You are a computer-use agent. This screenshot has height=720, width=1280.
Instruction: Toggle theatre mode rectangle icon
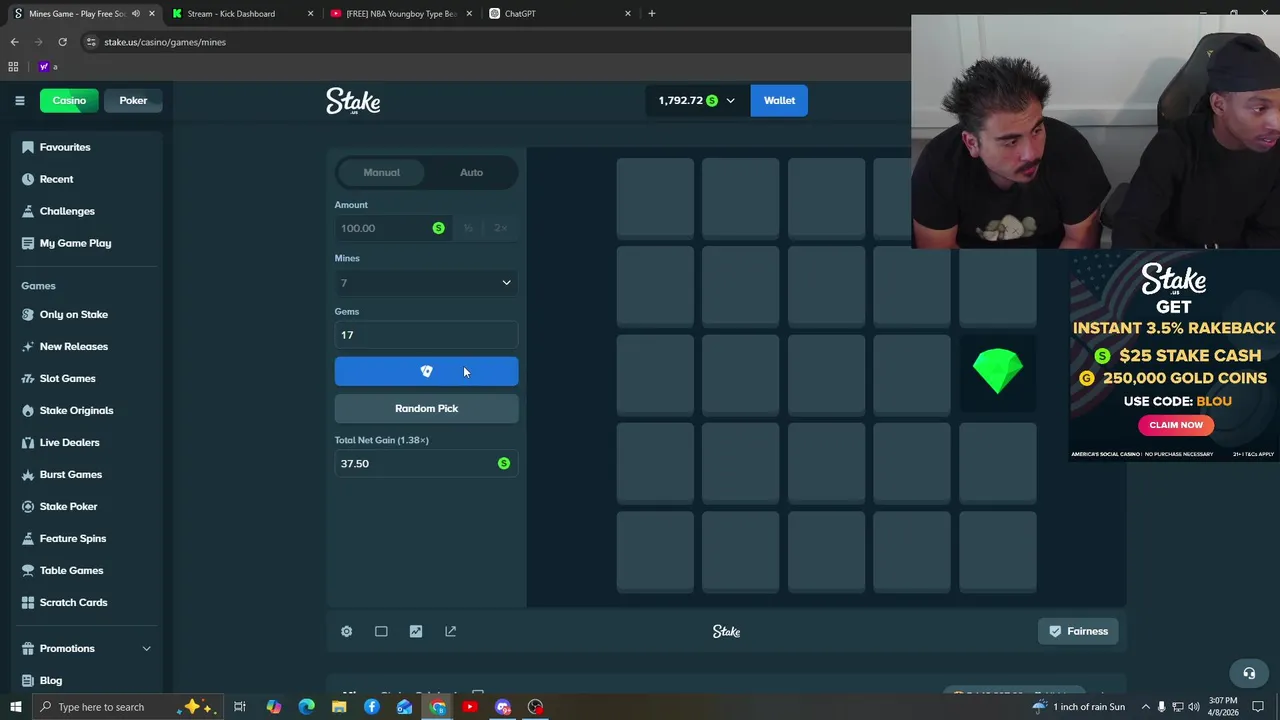(x=381, y=631)
